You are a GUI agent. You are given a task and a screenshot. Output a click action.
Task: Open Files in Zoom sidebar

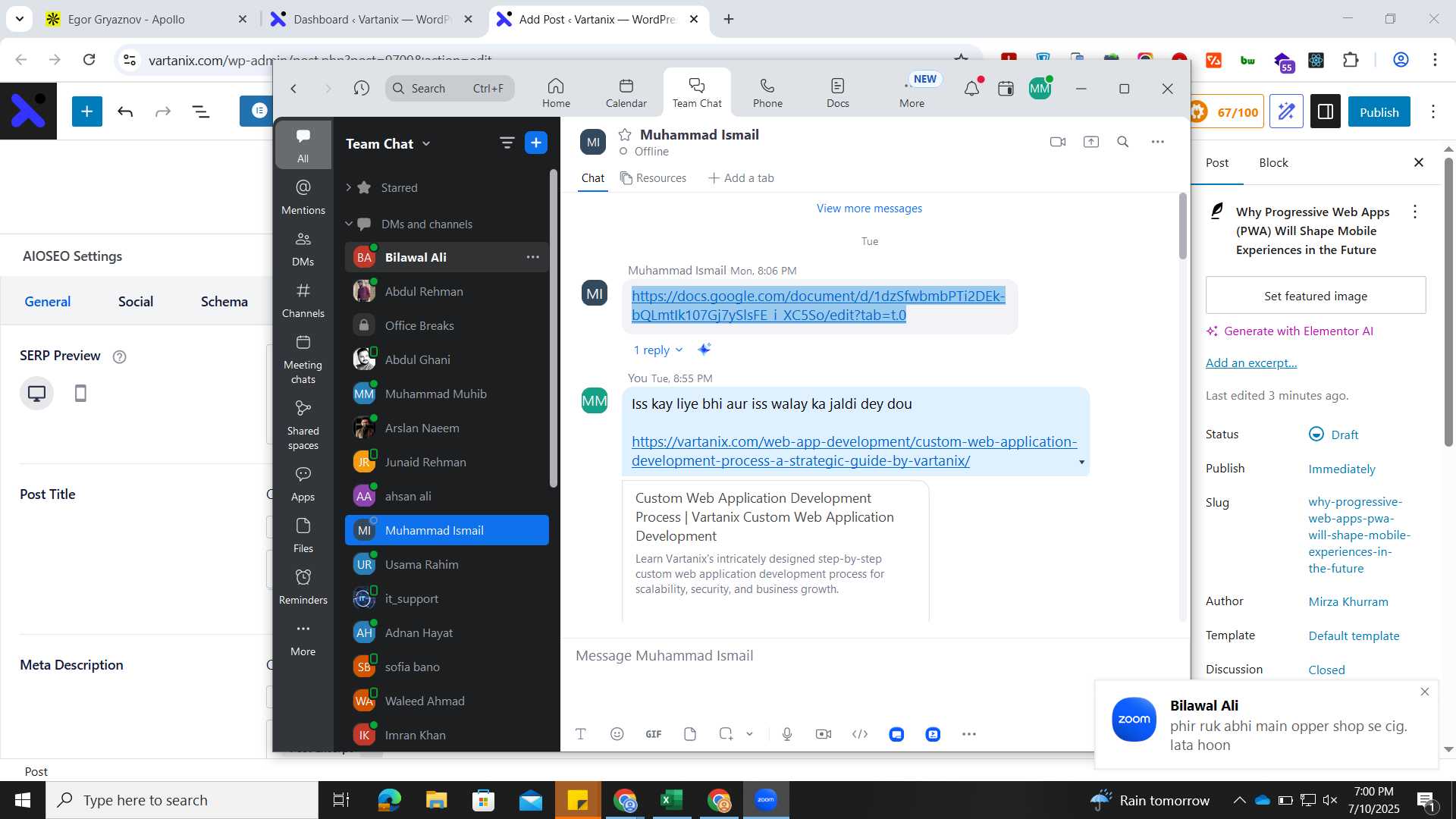tap(303, 535)
